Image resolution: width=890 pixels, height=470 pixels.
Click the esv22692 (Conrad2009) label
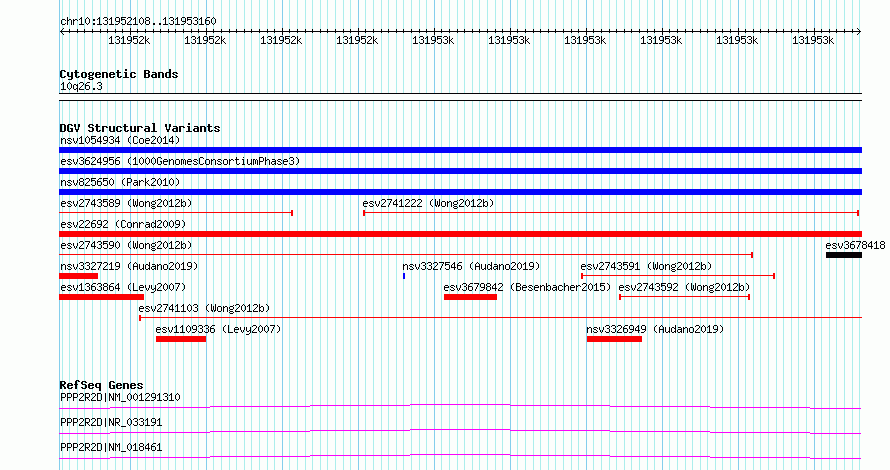click(123, 224)
